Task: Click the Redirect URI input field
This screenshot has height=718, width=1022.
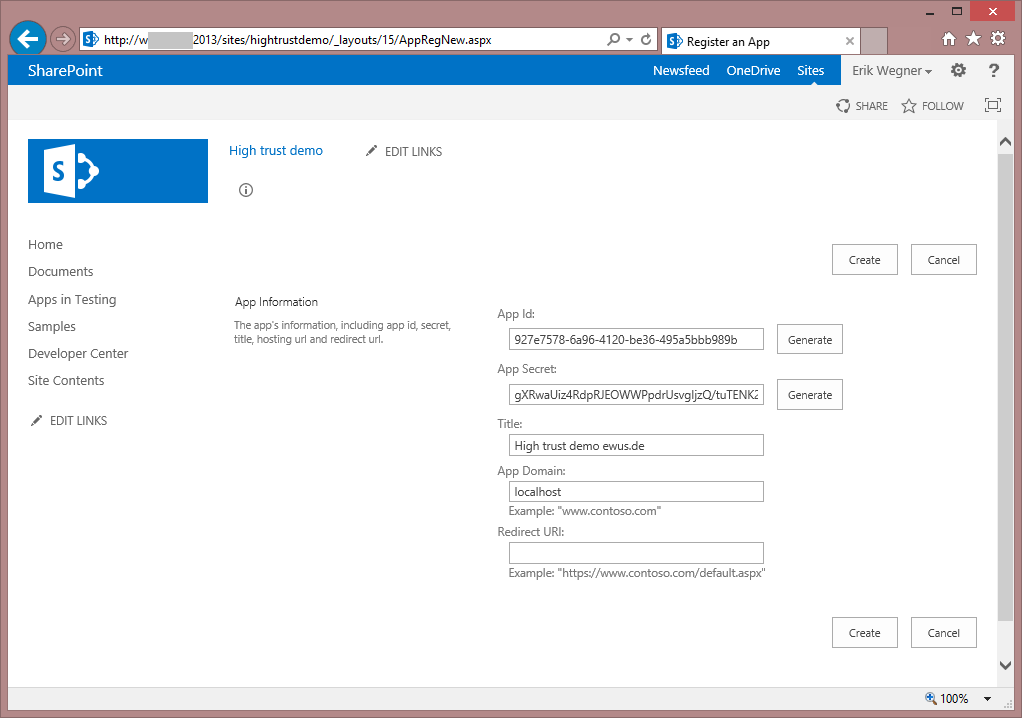Action: (635, 552)
